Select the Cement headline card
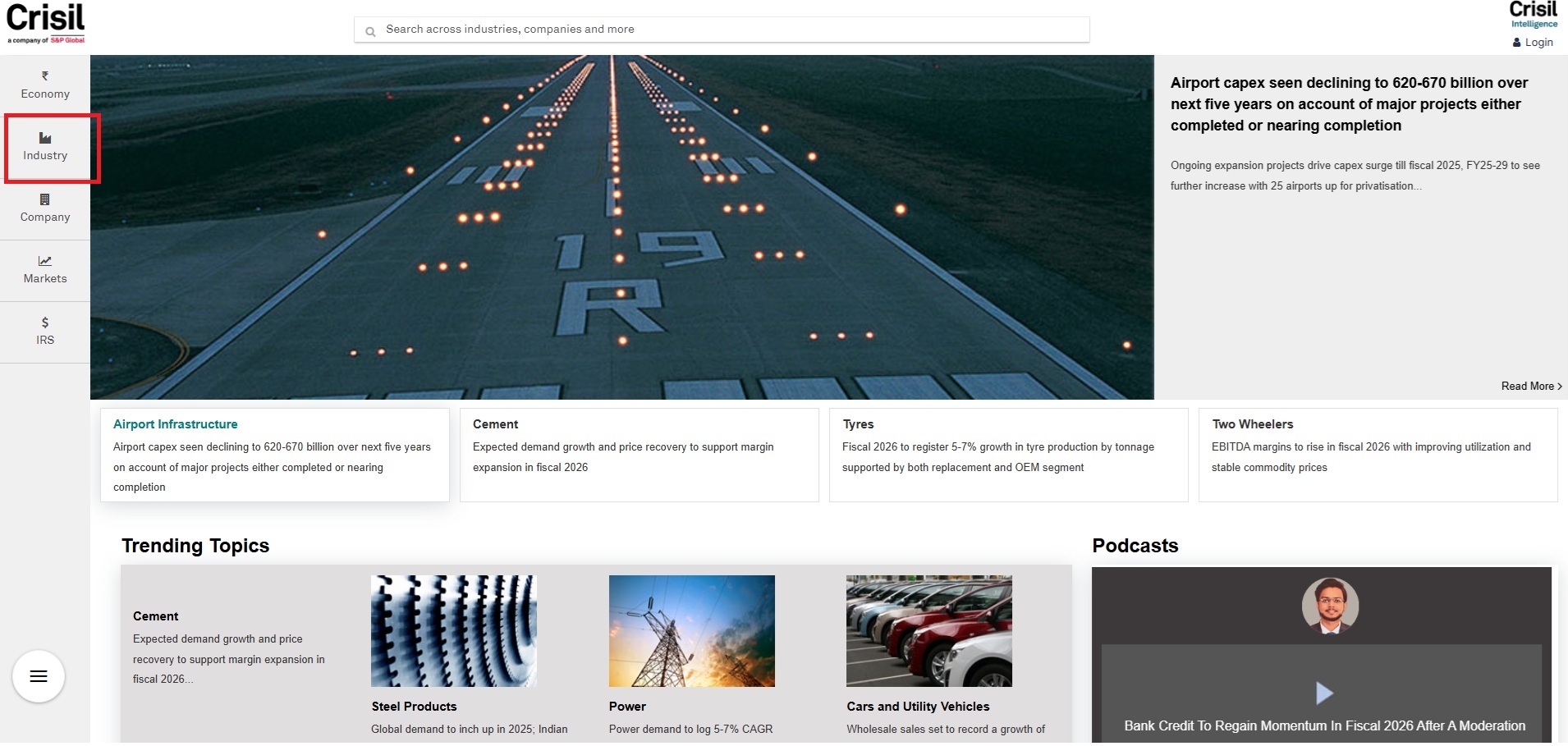 (x=639, y=455)
